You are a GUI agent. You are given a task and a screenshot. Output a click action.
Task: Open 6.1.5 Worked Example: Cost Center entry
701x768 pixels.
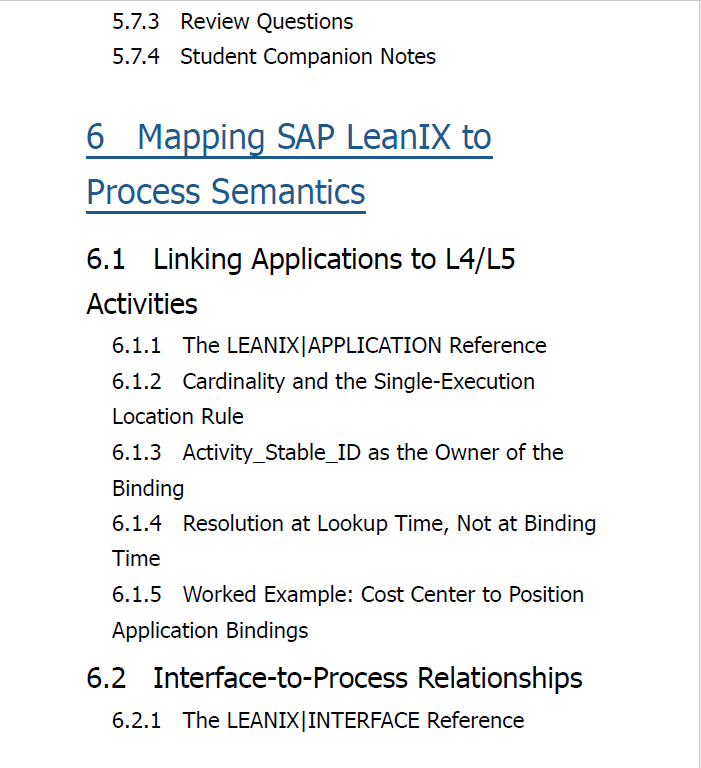coord(348,595)
